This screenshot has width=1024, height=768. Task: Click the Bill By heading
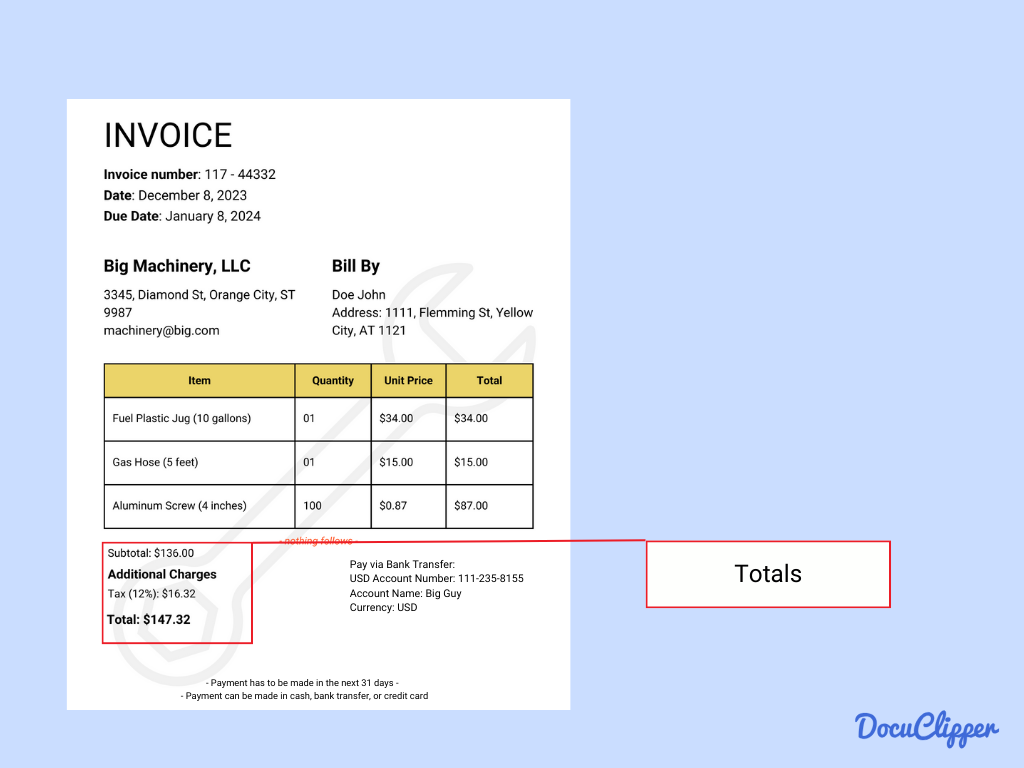(355, 266)
